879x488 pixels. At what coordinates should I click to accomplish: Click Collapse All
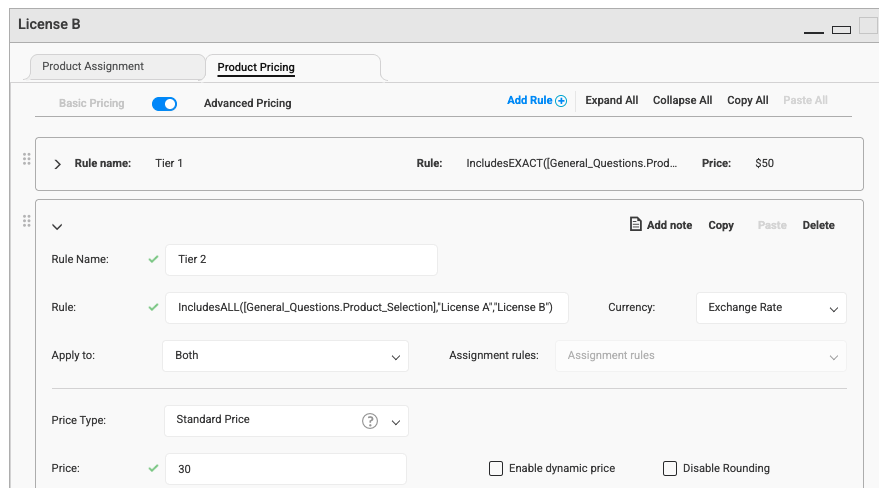[682, 100]
